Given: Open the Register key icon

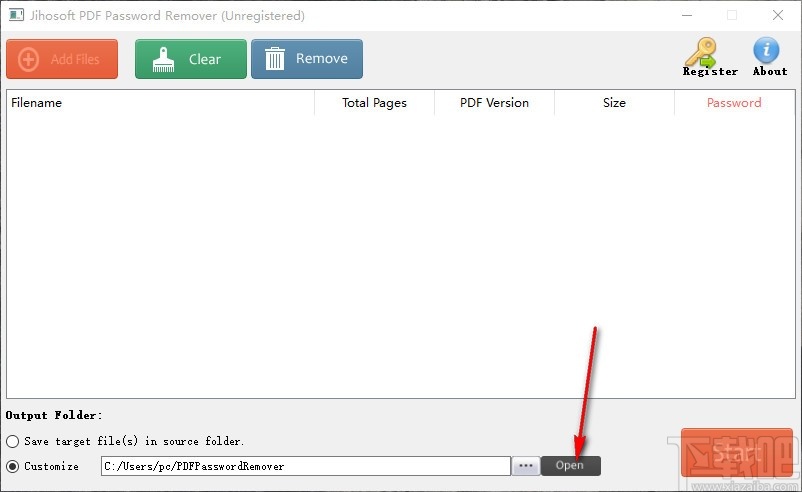Looking at the screenshot, I should tap(710, 57).
